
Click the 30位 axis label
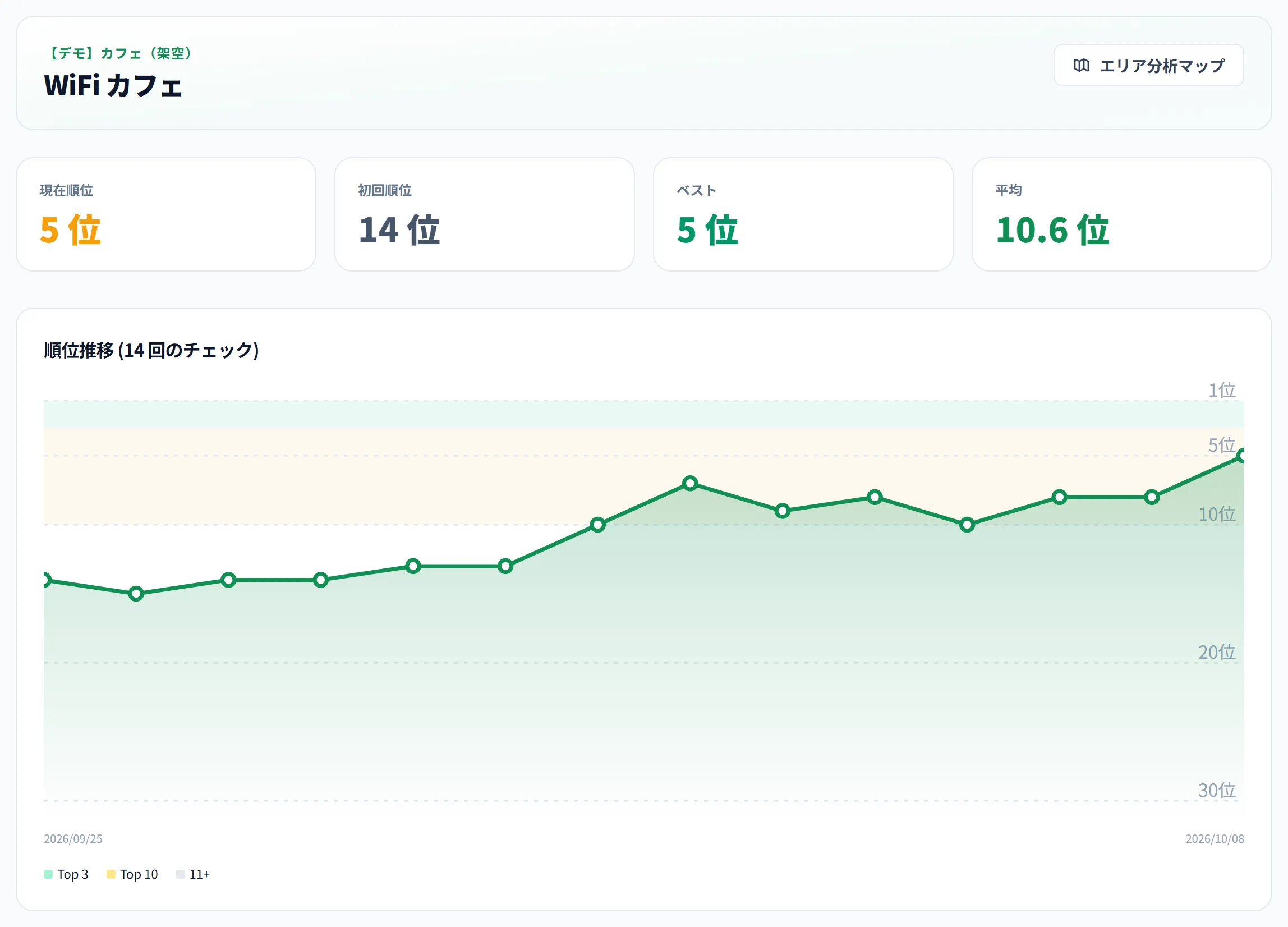[x=1217, y=790]
